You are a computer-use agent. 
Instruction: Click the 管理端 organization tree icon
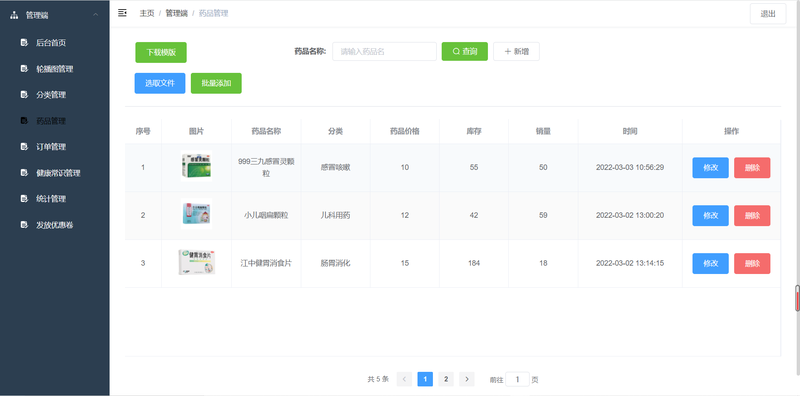click(x=14, y=15)
